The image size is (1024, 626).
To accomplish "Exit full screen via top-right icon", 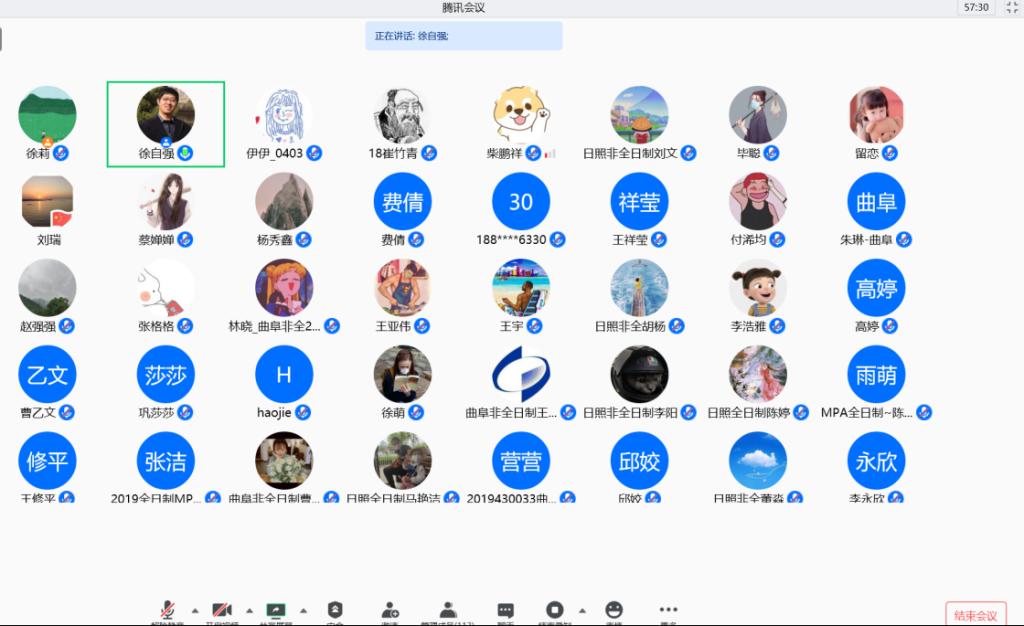I will coord(1009,7).
